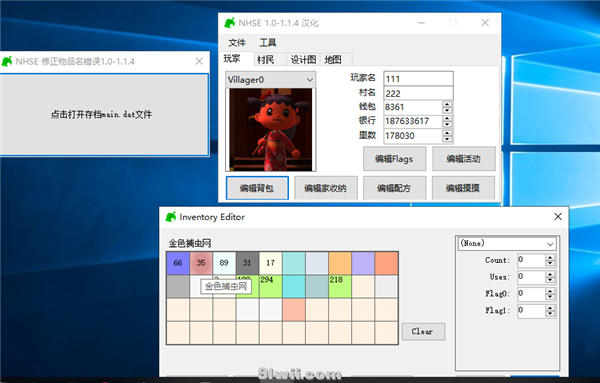This screenshot has width=600, height=383.
Task: Click the 玩家名 field containing 111
Action: point(418,79)
